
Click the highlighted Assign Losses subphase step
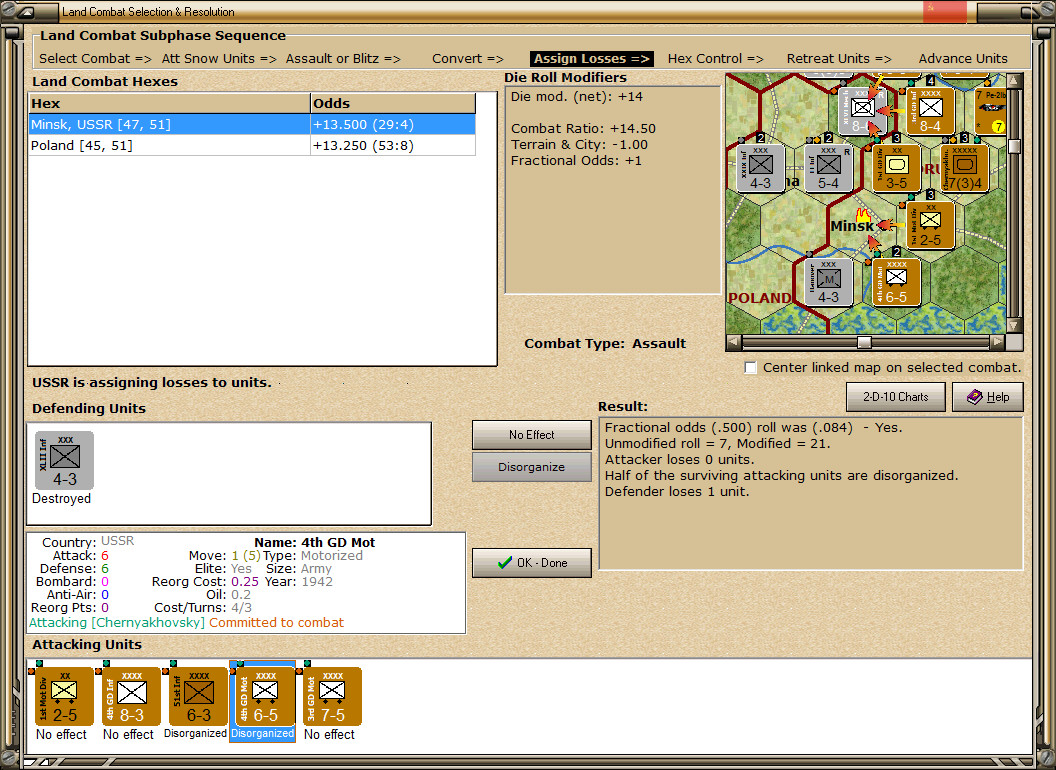[591, 59]
